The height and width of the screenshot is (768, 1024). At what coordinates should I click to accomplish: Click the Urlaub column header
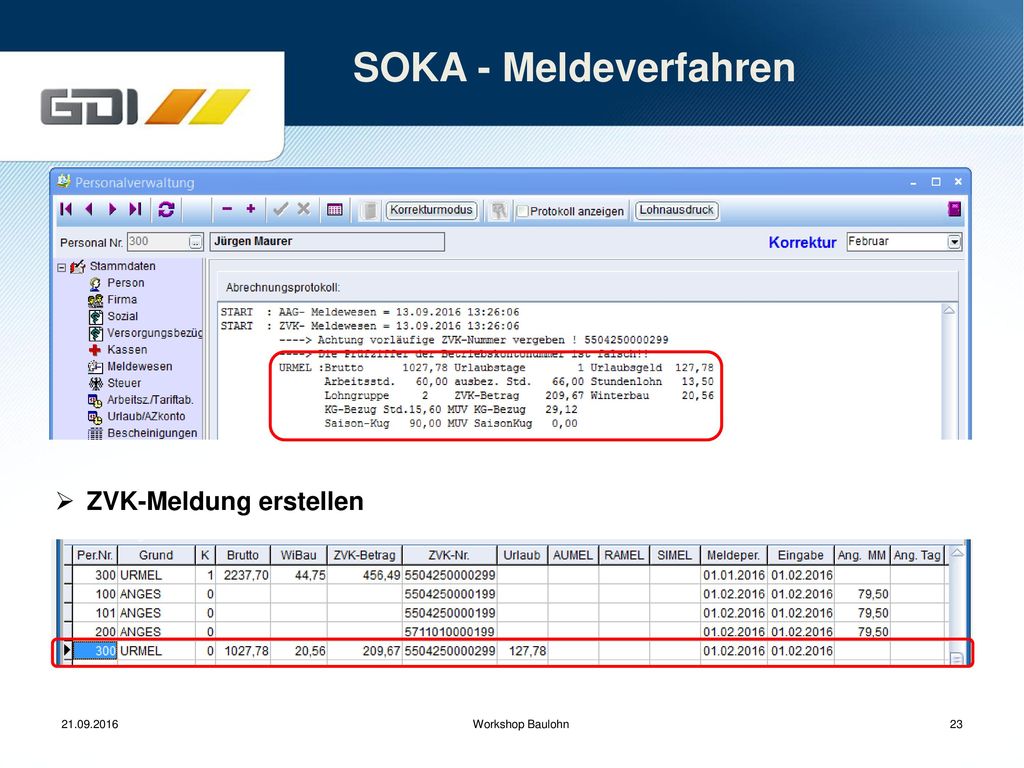[522, 555]
